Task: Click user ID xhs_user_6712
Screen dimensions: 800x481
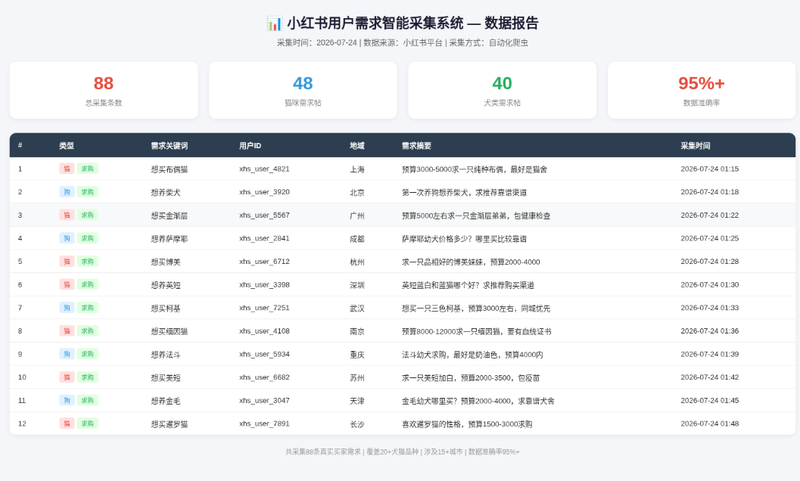Action: [x=264, y=262]
